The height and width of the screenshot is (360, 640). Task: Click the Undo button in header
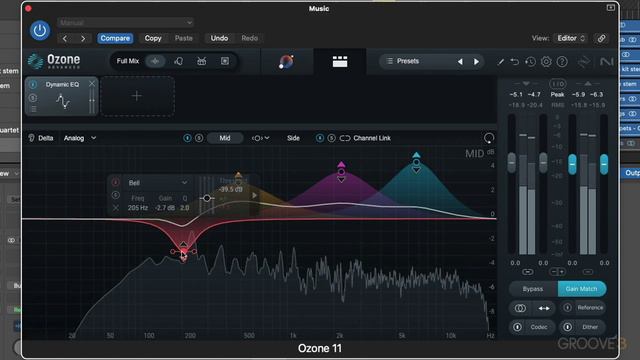[219, 38]
